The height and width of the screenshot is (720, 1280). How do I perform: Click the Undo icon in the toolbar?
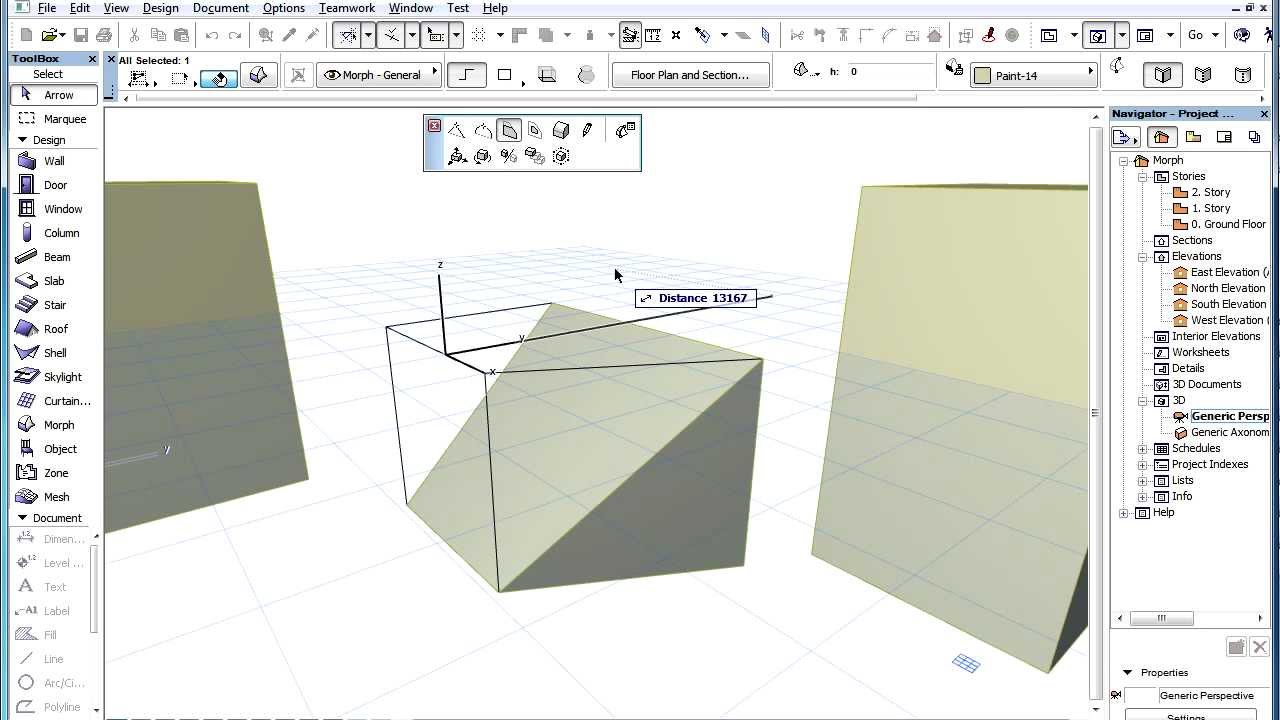pyautogui.click(x=212, y=35)
